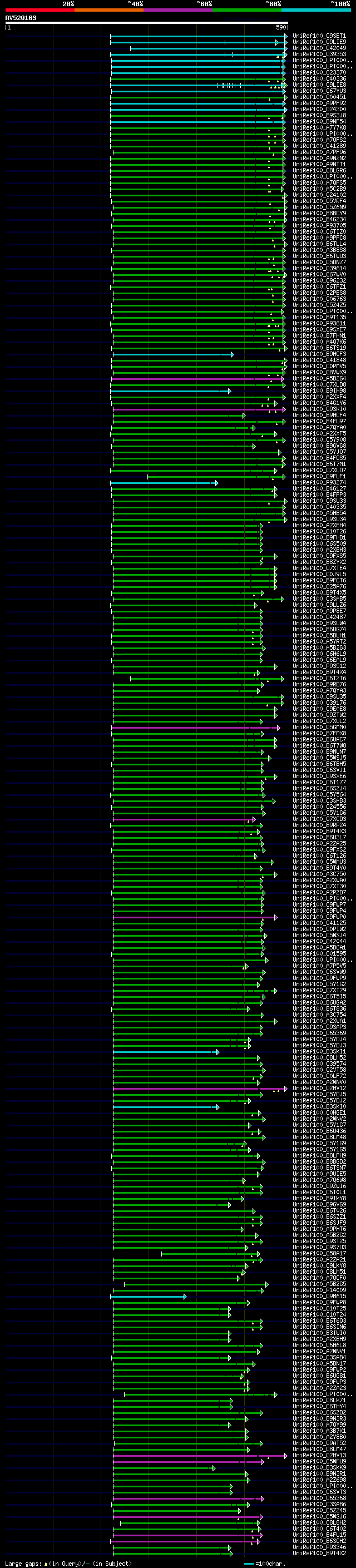Viewport: 356px width, 1568px height.
Task: Select hit label UniRef100_A3C750
Action: pyautogui.click(x=319, y=874)
